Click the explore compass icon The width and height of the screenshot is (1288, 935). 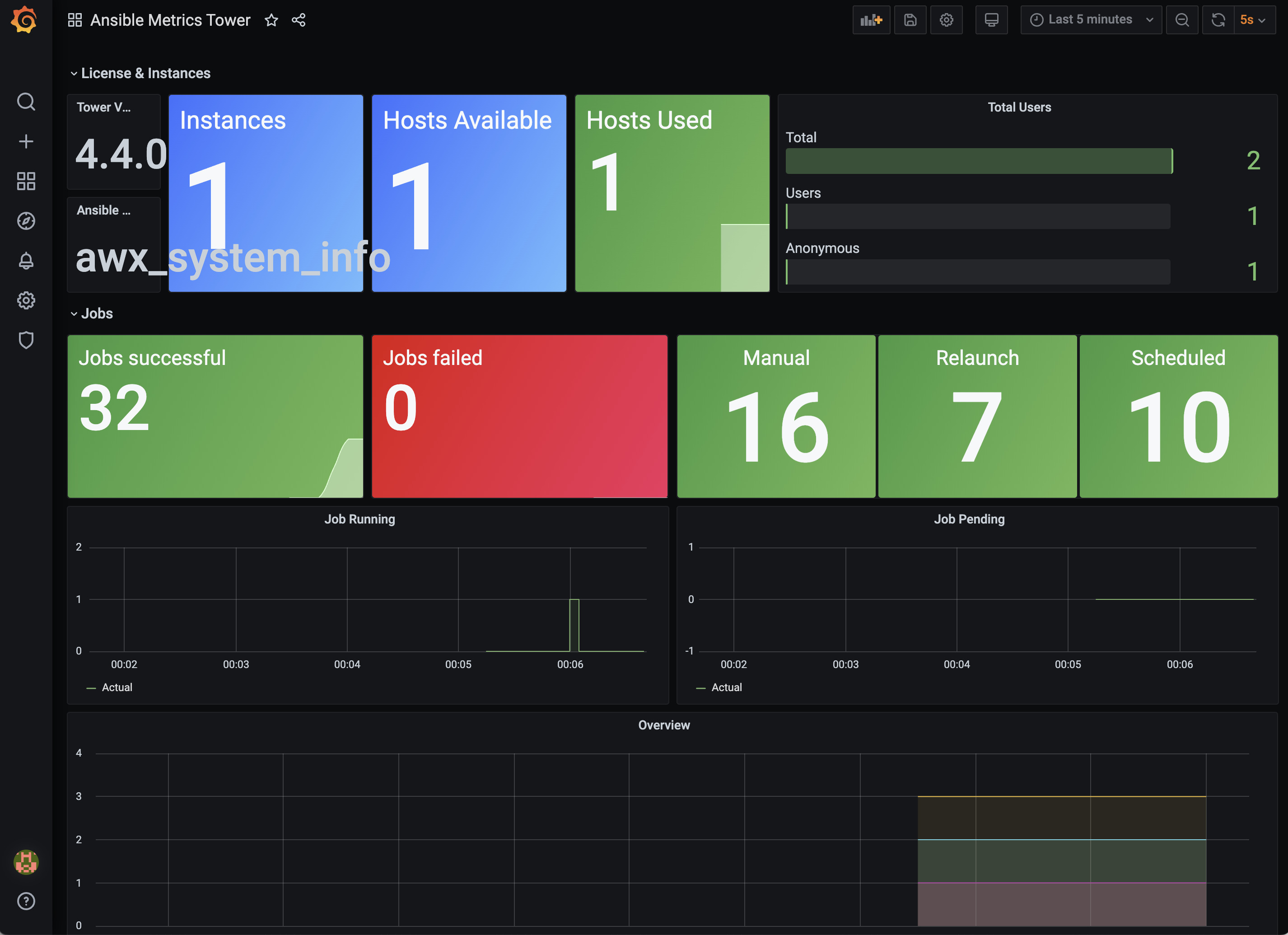27,221
